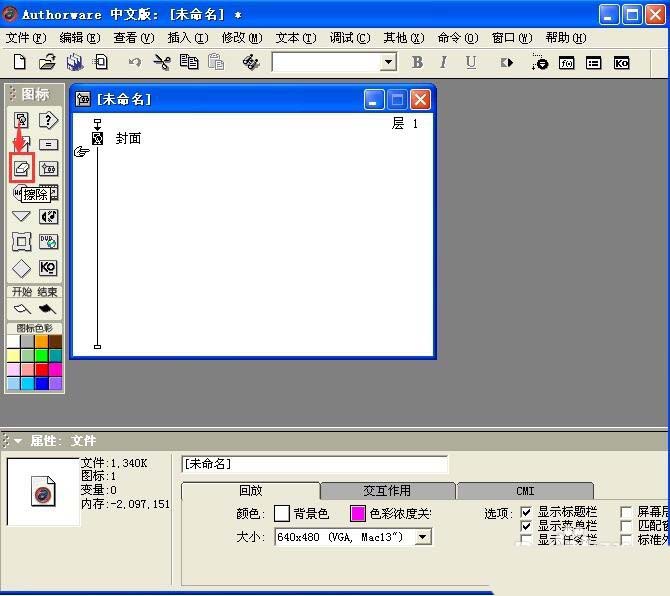
Task: Toggle the 显示任务栏 checkbox
Action: (526, 539)
